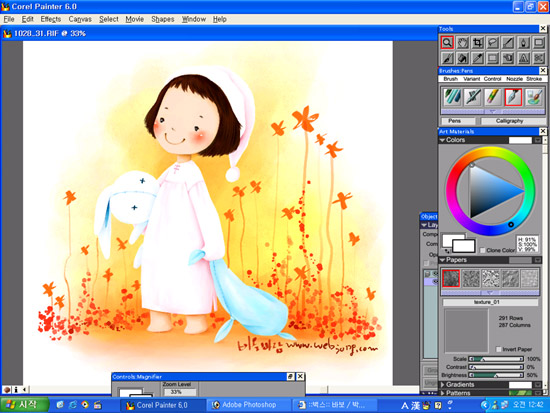Select the Grabber hand tool

(463, 43)
